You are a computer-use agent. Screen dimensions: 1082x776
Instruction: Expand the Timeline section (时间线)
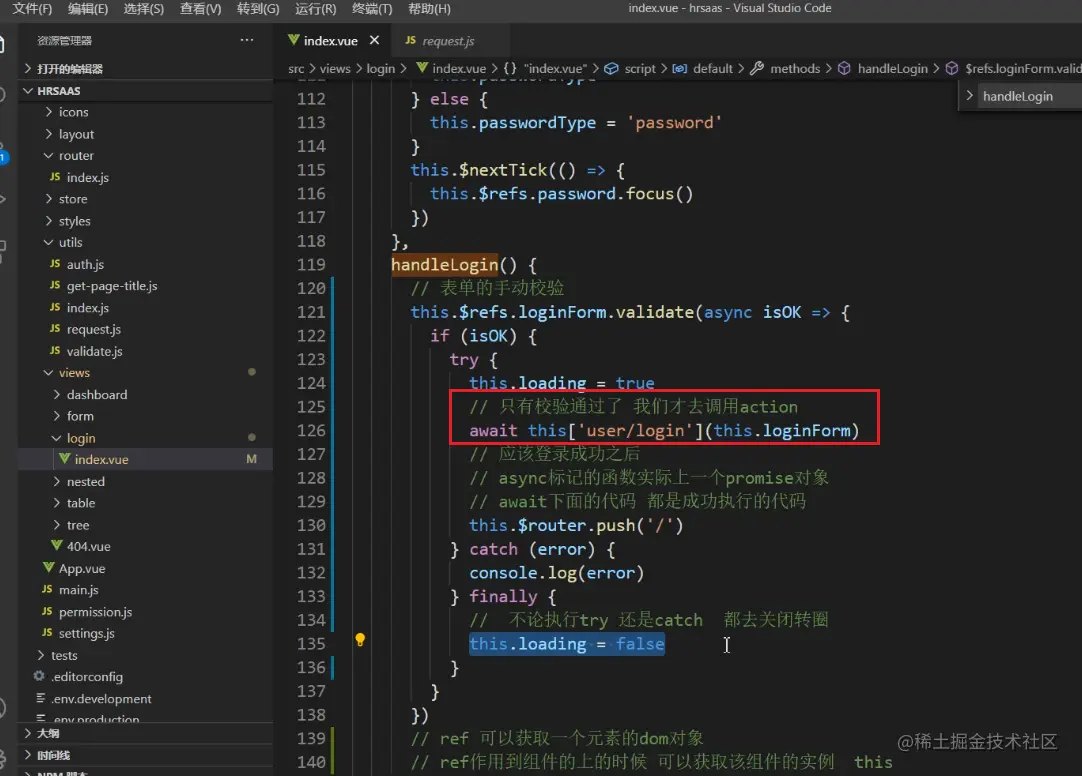tap(145, 755)
